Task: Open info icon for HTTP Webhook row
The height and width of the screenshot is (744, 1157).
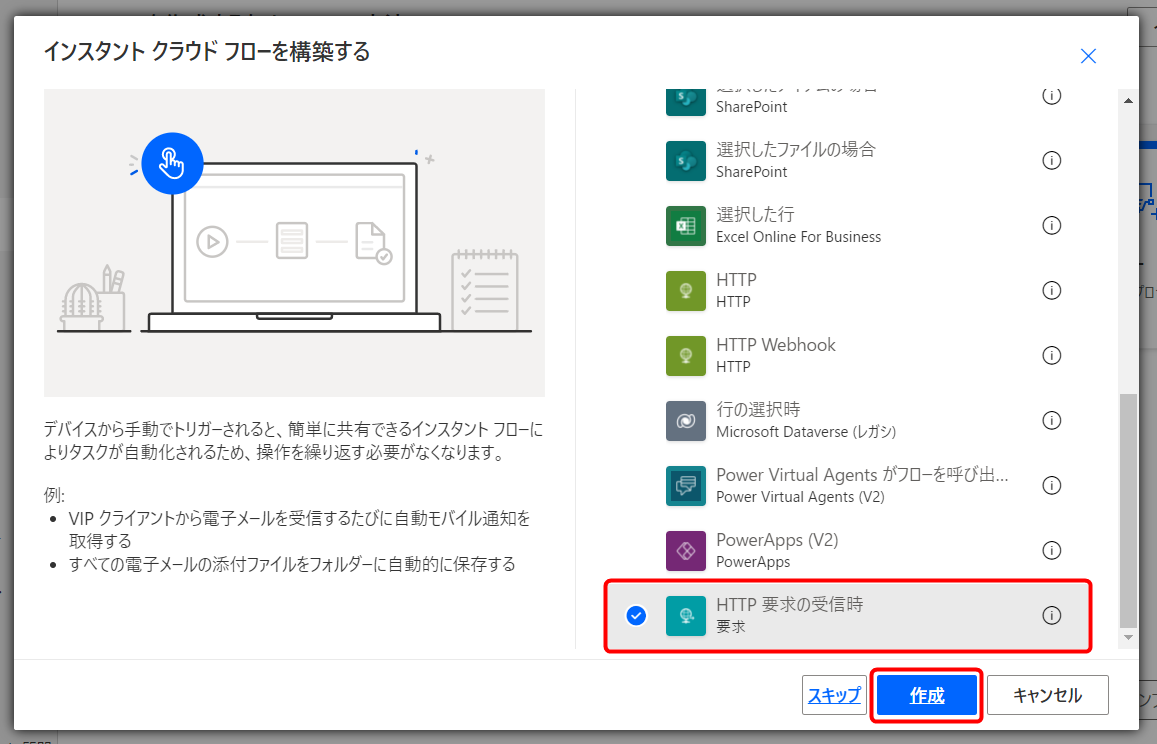Action: 1051,355
